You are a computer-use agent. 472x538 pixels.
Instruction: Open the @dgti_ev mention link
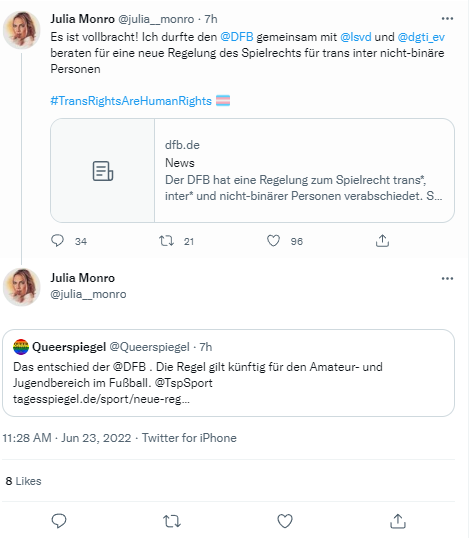click(x=421, y=37)
